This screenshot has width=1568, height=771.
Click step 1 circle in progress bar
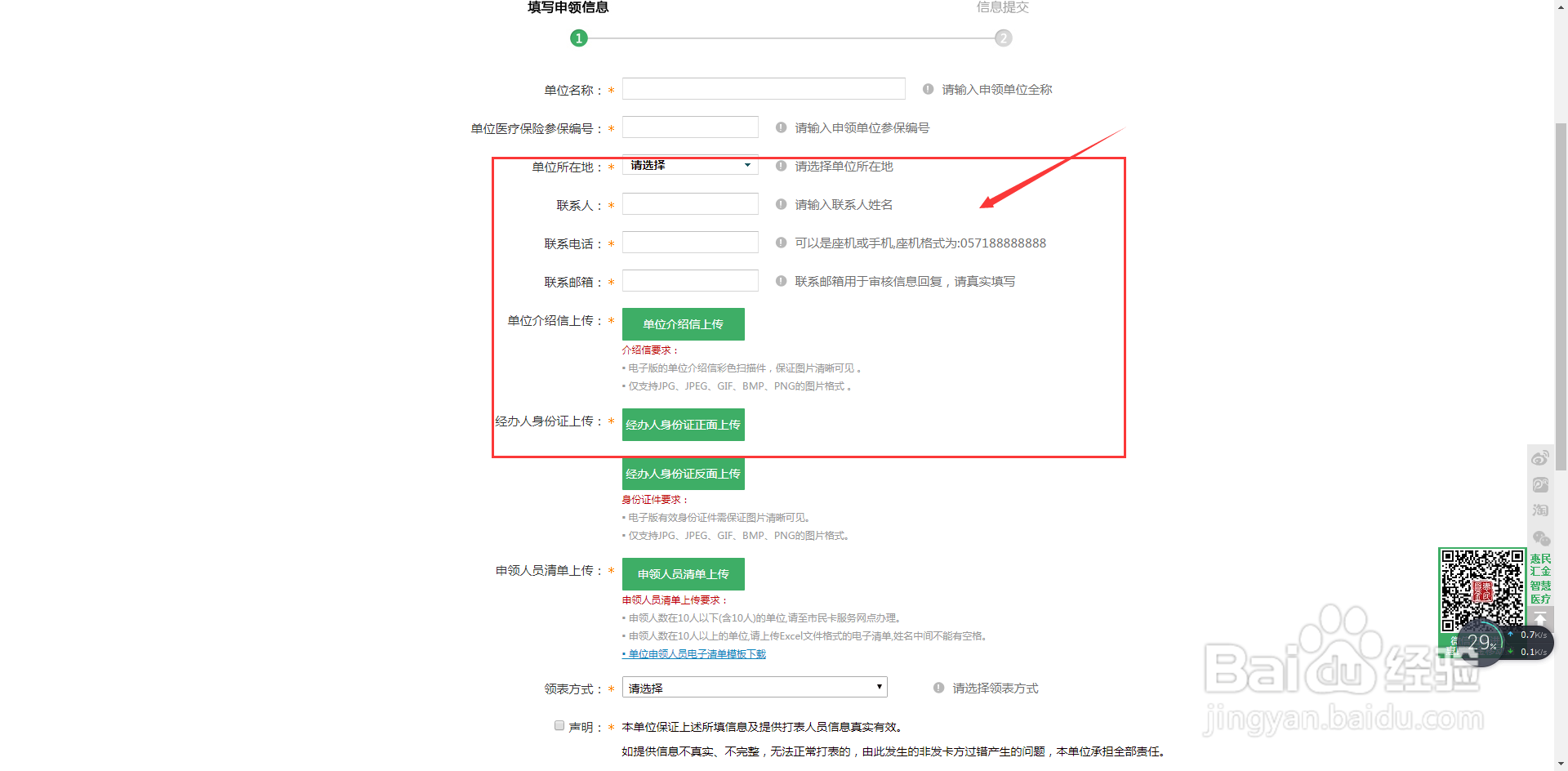pos(579,38)
